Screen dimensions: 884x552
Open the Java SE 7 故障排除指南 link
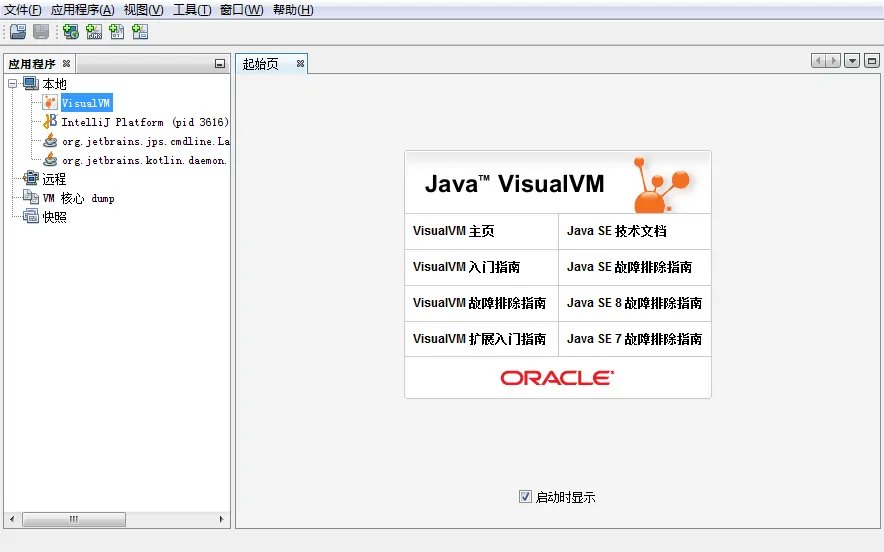(x=634, y=339)
